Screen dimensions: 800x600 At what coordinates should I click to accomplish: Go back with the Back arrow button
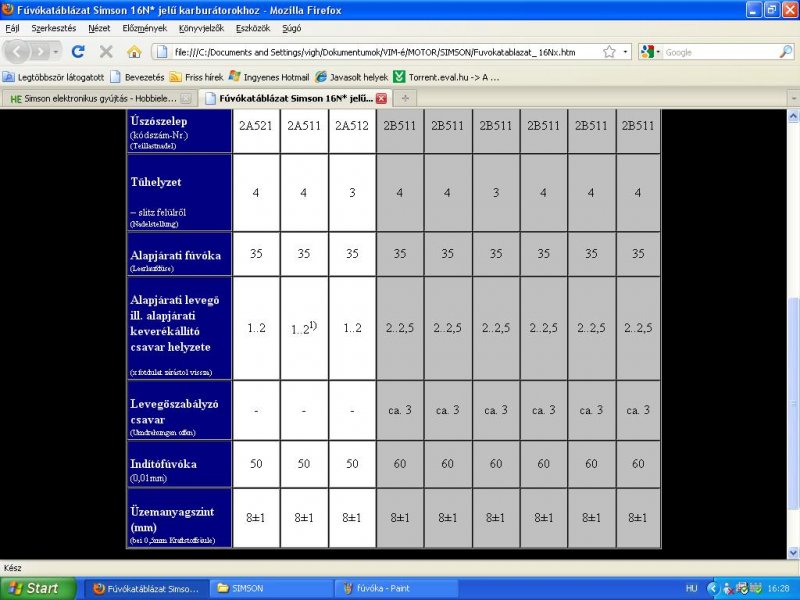[x=17, y=52]
